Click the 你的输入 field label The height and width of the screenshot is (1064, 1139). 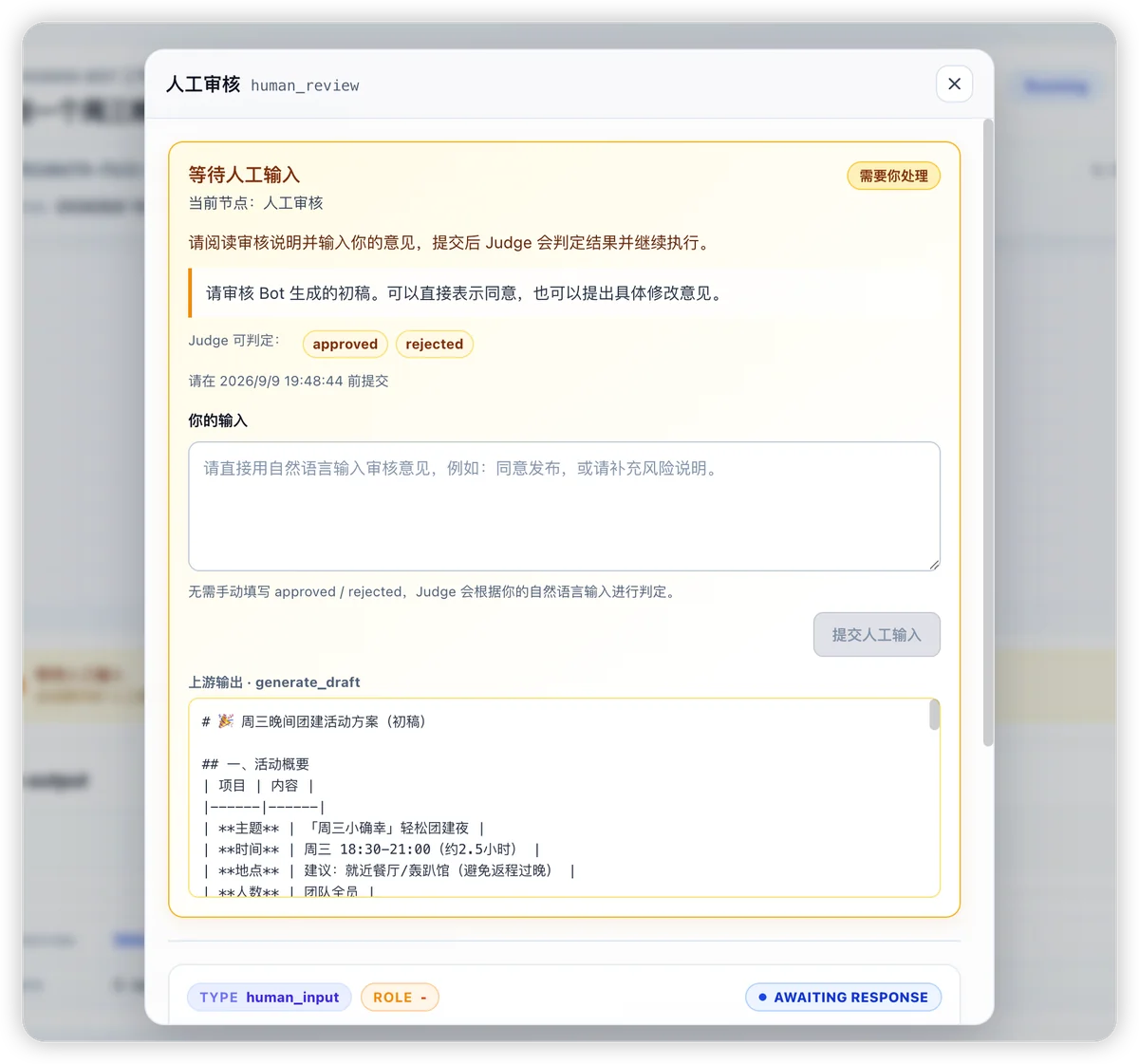pyautogui.click(x=217, y=420)
